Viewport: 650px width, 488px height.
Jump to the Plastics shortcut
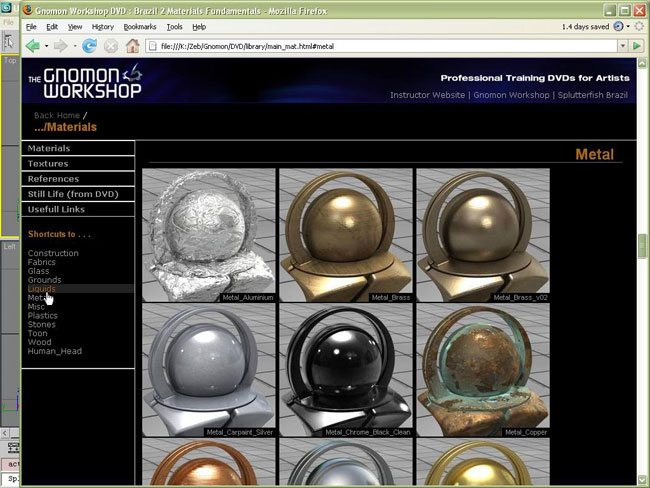[x=42, y=316]
